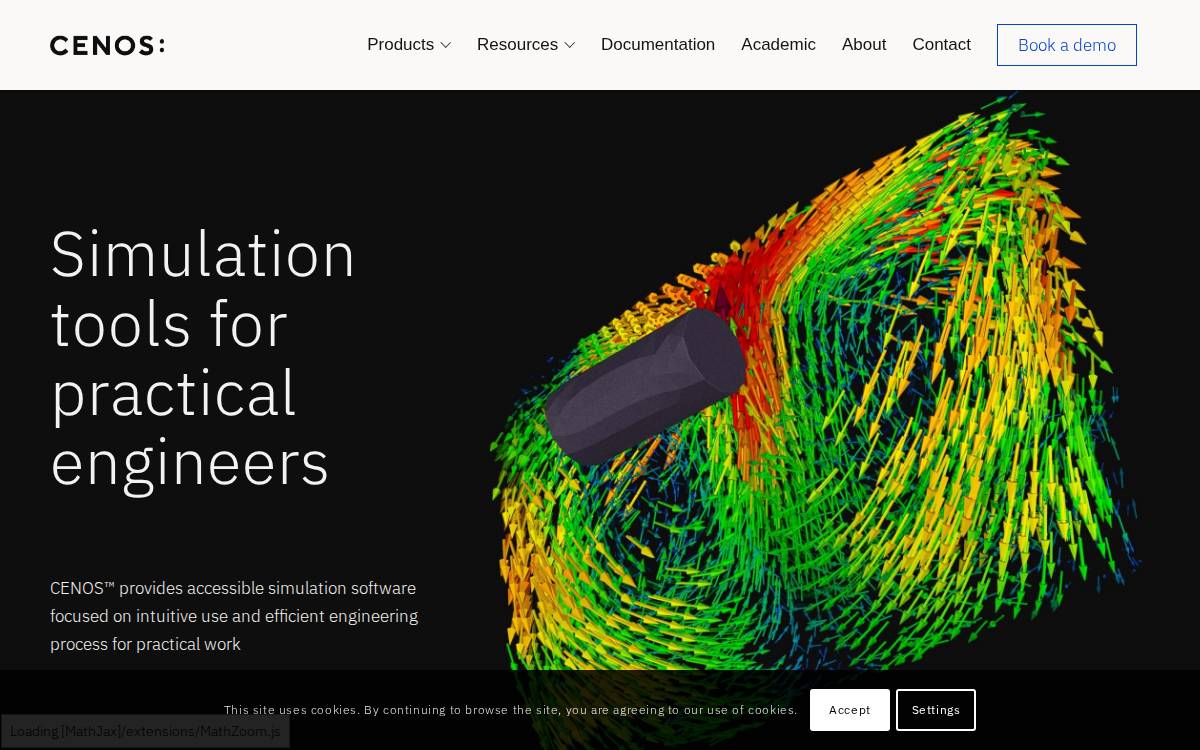Open the Contact page
The image size is (1200, 750).
[941, 45]
